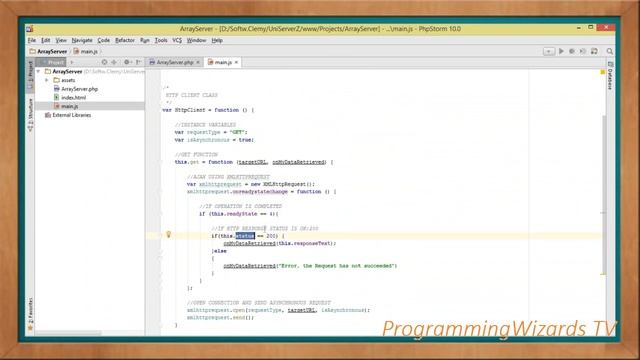The height and width of the screenshot is (360, 640).
Task: Click the ArrayServer breadcrumb in navigation bar
Action: pos(48,51)
